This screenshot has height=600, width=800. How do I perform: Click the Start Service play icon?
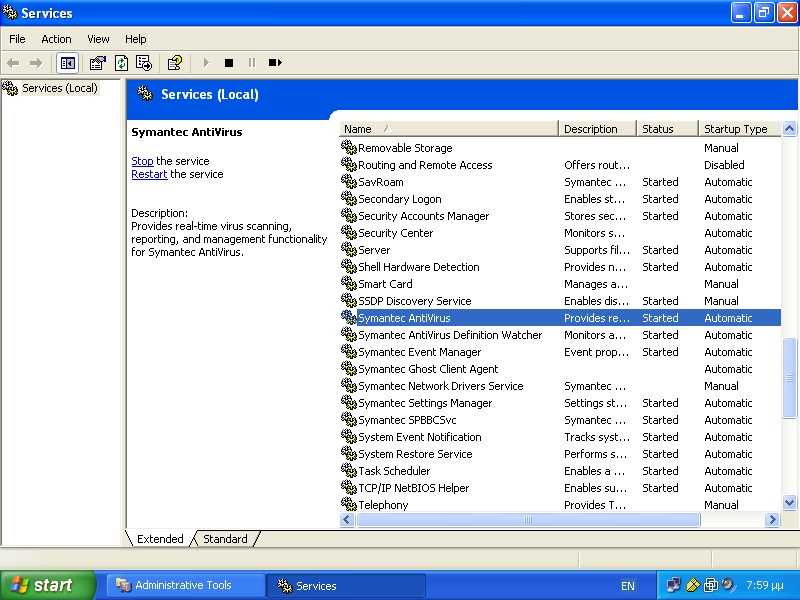pos(206,63)
